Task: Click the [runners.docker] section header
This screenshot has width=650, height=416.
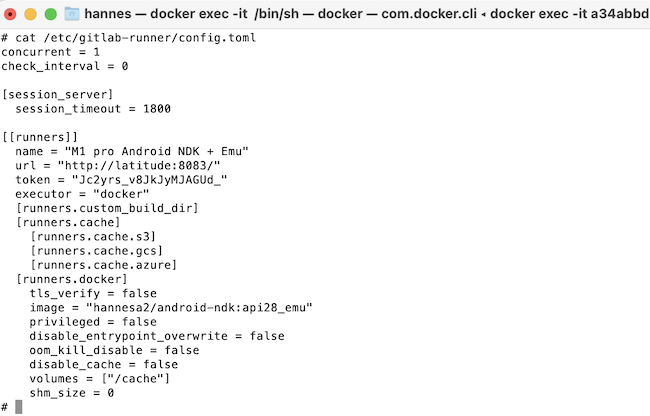Action: 72,279
